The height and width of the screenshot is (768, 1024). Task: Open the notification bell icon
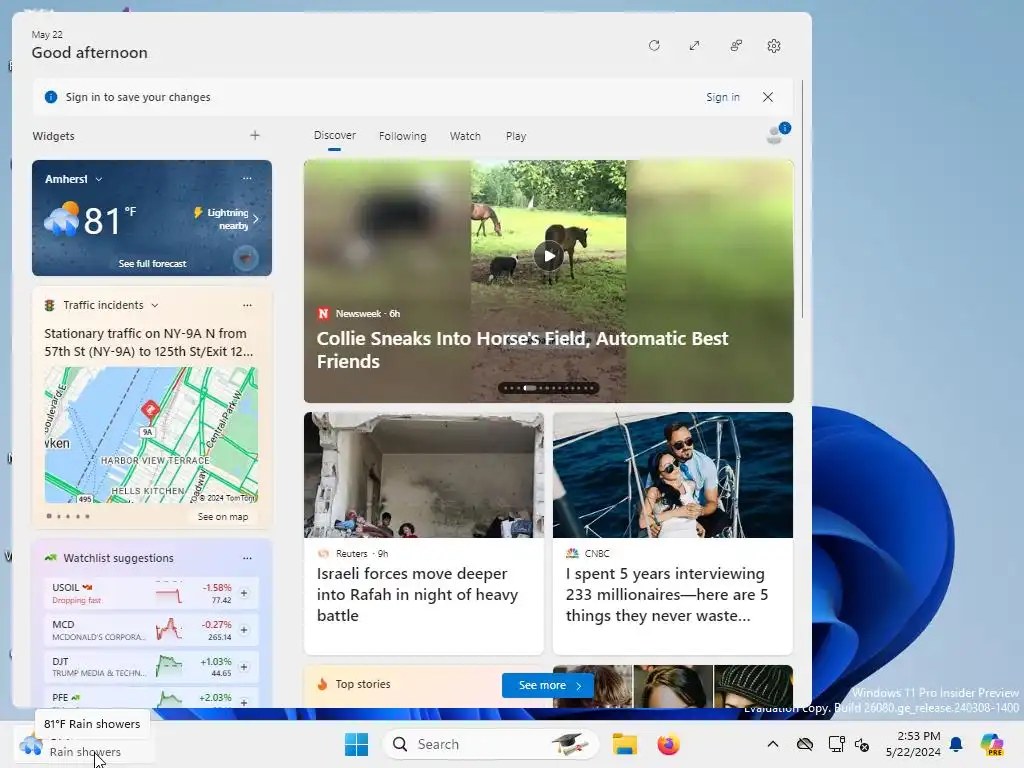[x=956, y=744]
